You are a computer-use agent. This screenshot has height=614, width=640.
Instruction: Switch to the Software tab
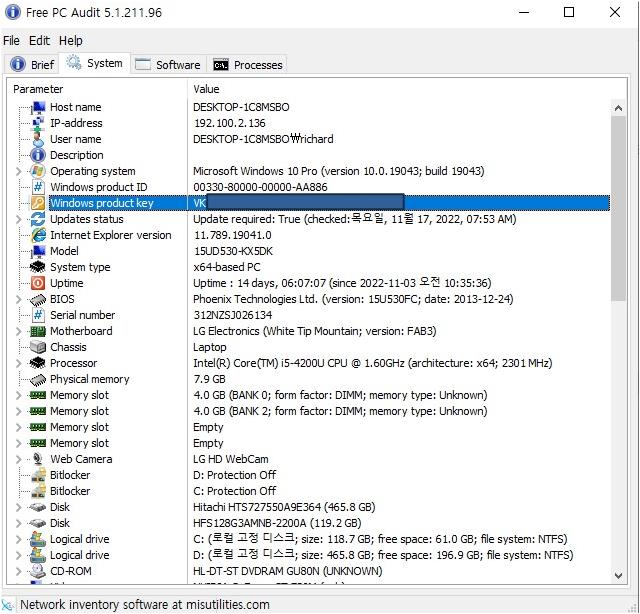click(x=168, y=65)
